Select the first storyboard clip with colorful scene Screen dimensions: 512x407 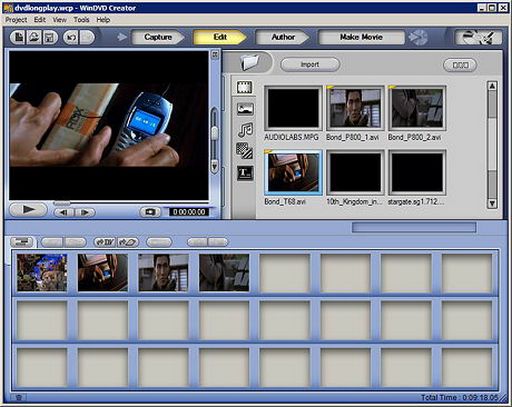(42, 273)
